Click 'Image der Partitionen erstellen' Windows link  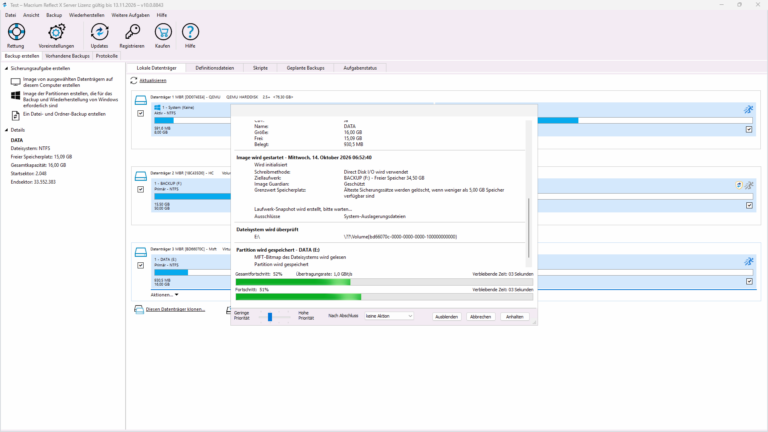71,99
